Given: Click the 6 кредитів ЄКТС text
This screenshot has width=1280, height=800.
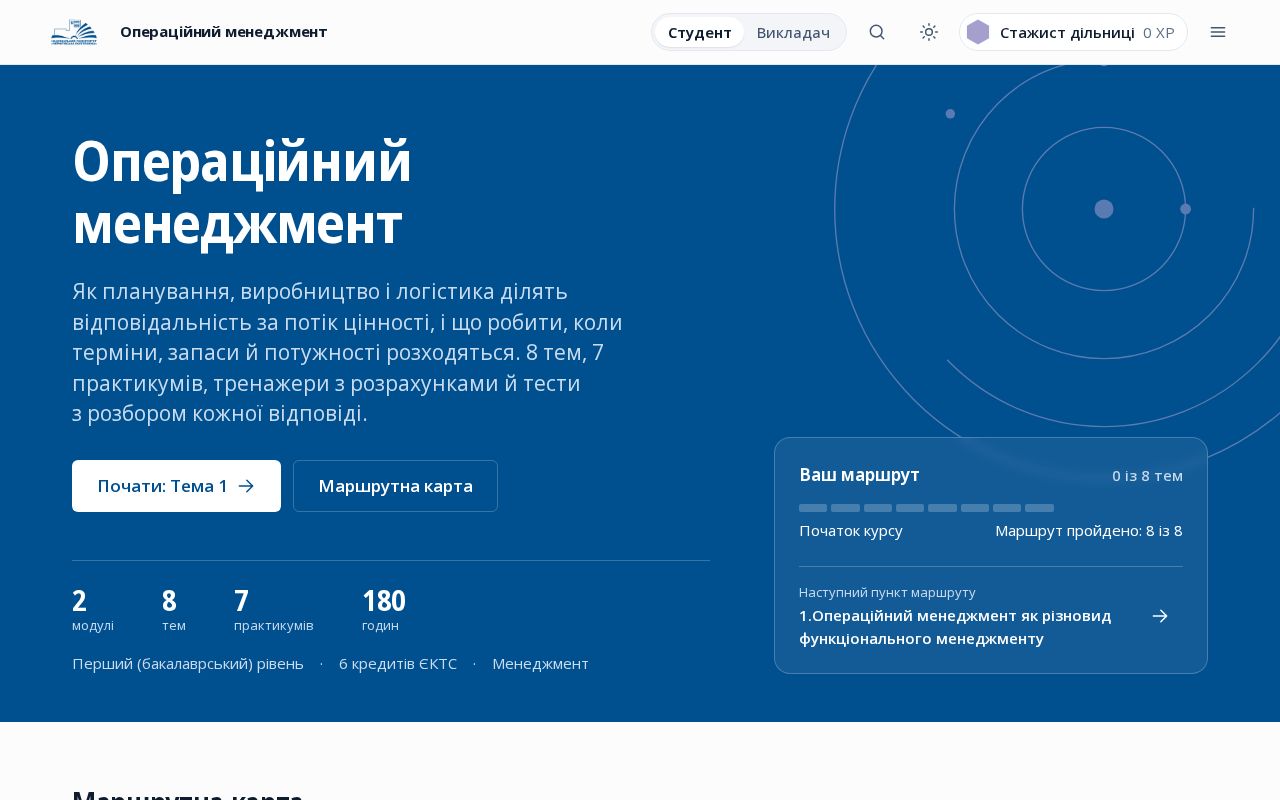Looking at the screenshot, I should [x=398, y=664].
